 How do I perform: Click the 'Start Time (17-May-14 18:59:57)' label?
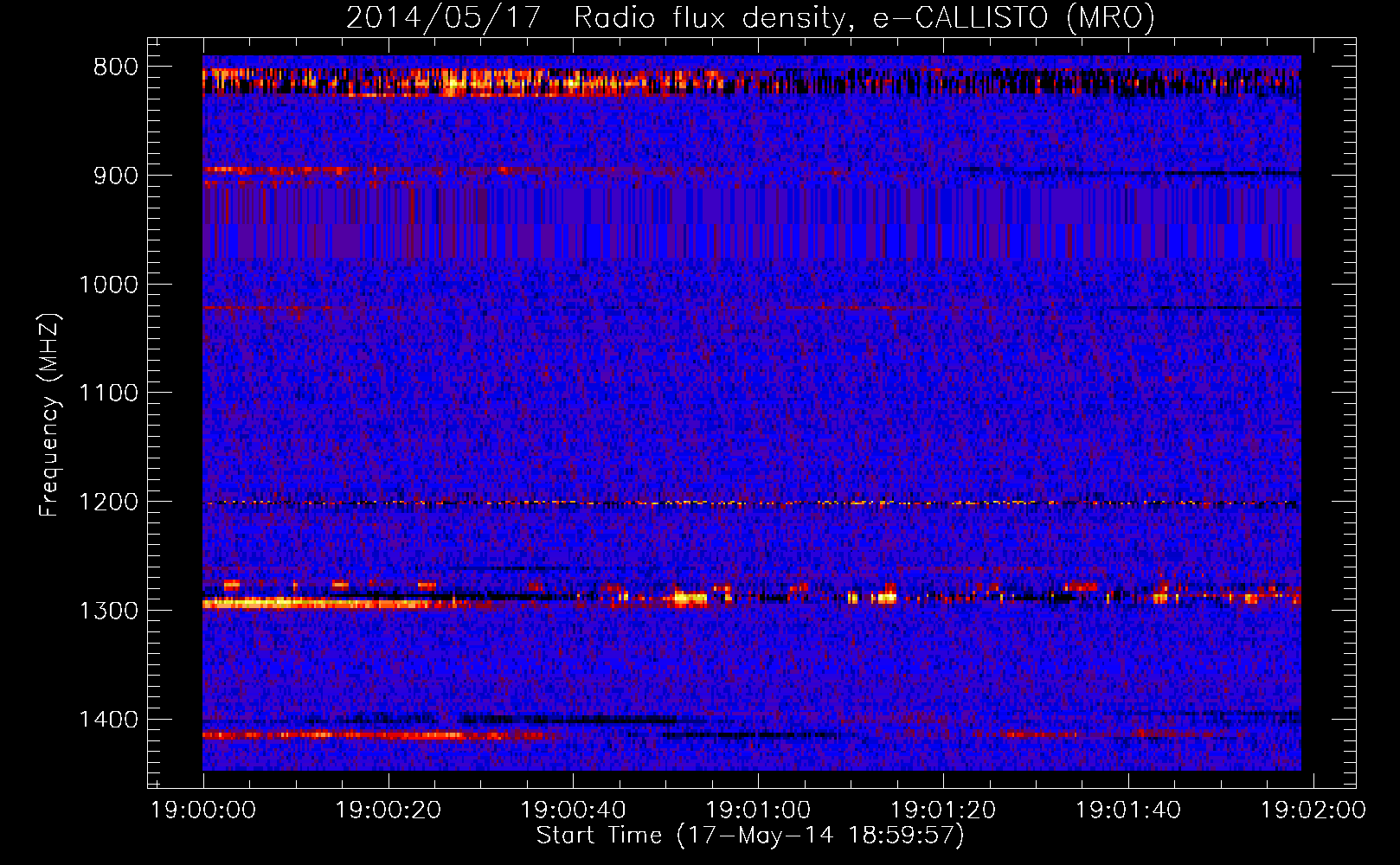click(x=750, y=836)
